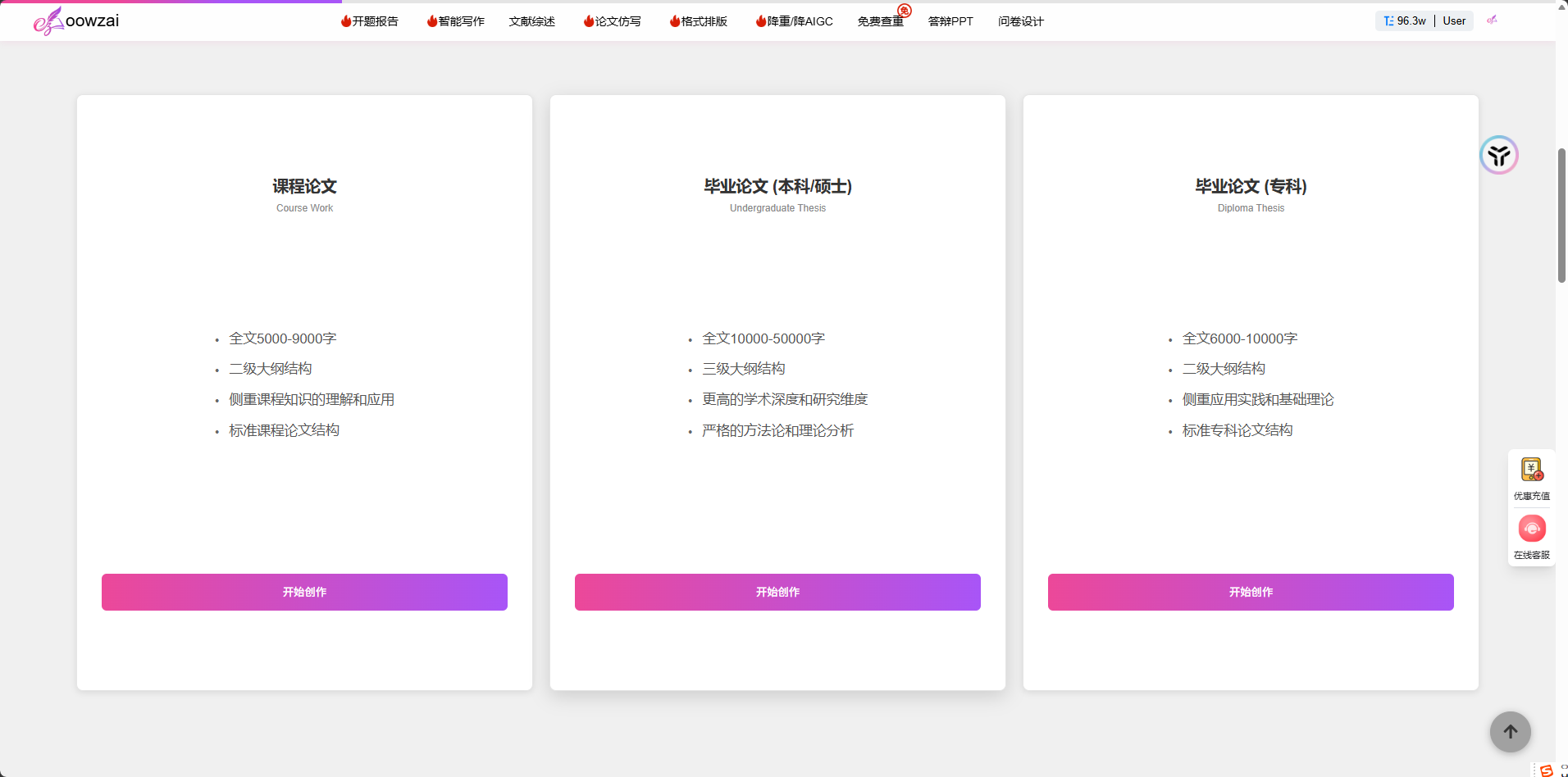Click 开始创作 under 毕业论文 (专科)
1568x777 pixels.
point(1250,592)
